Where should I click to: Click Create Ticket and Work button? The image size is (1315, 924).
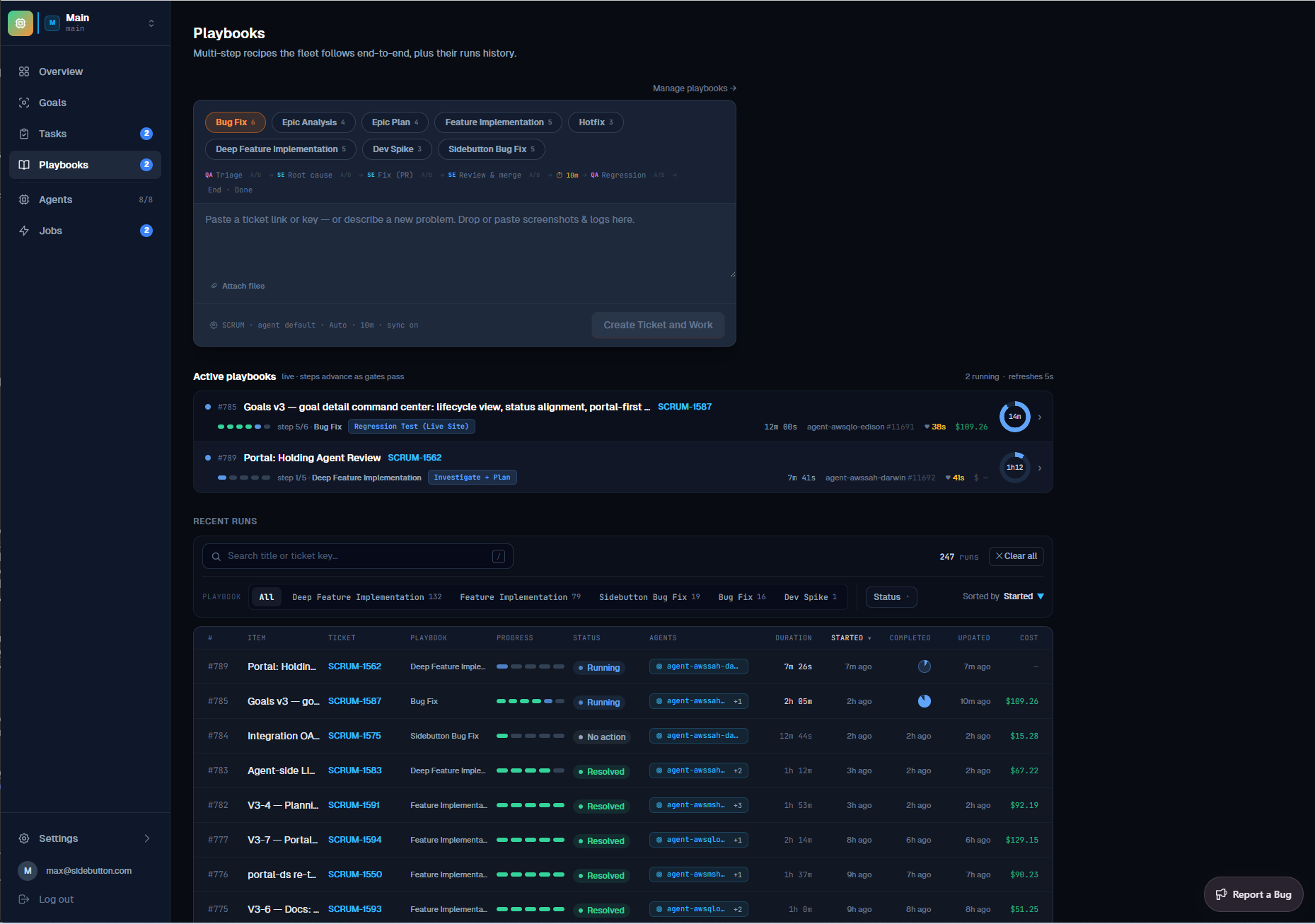pyautogui.click(x=658, y=325)
